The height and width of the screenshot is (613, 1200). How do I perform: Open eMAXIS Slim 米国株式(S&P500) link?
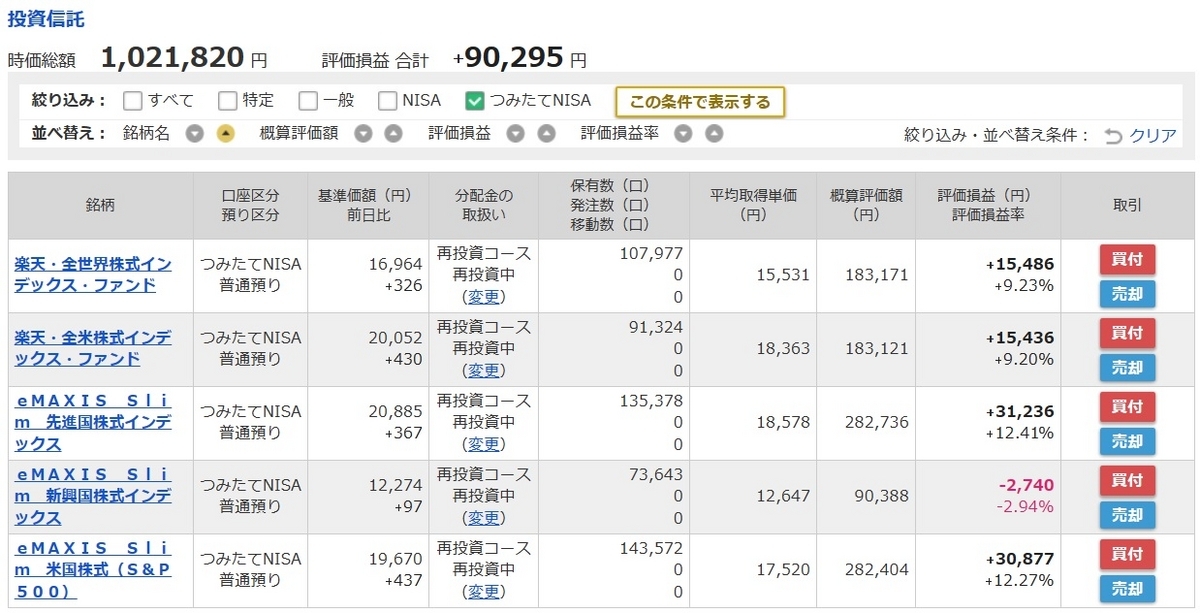click(x=92, y=570)
